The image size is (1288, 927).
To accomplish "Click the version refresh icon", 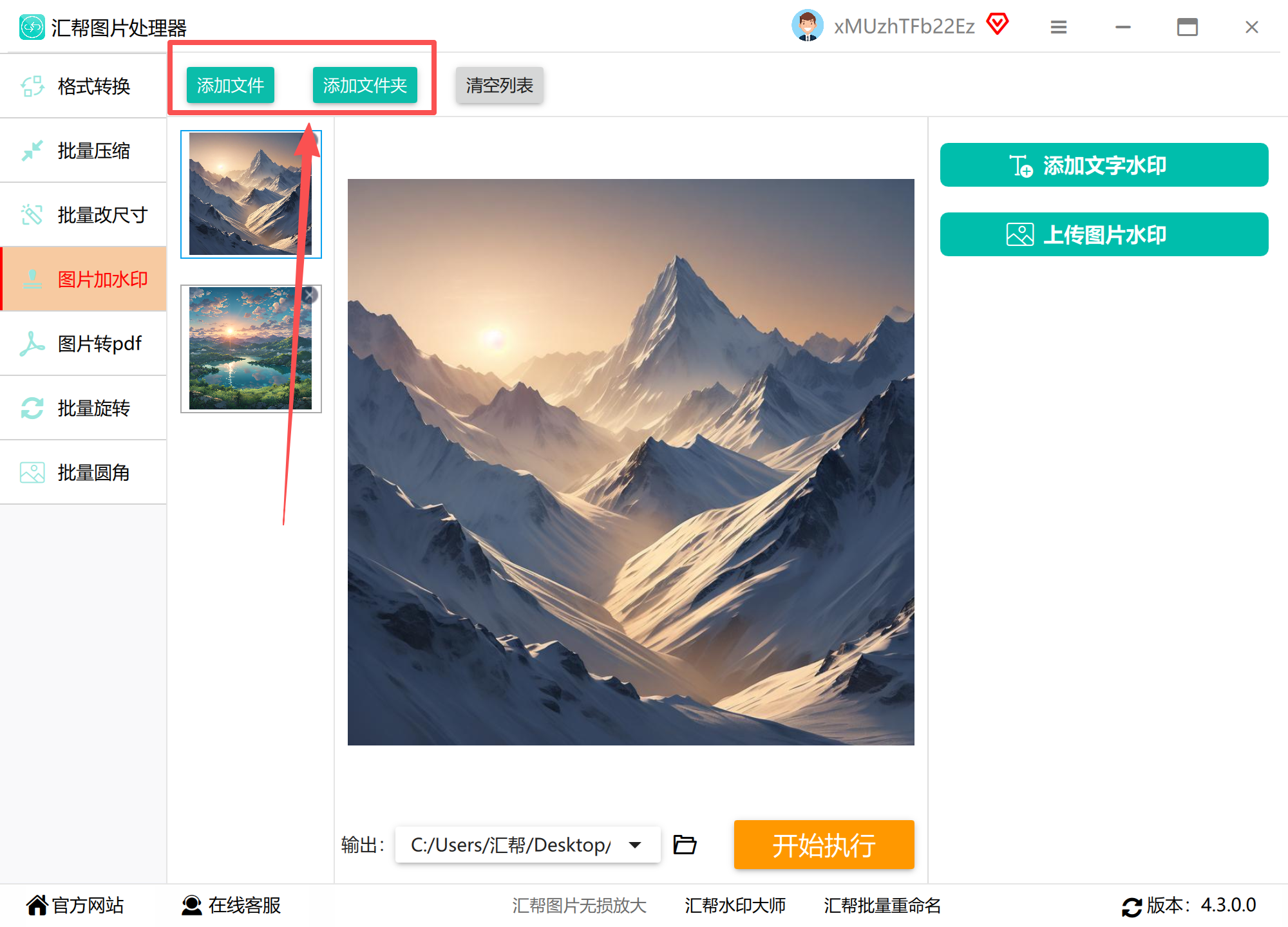I will (1132, 906).
